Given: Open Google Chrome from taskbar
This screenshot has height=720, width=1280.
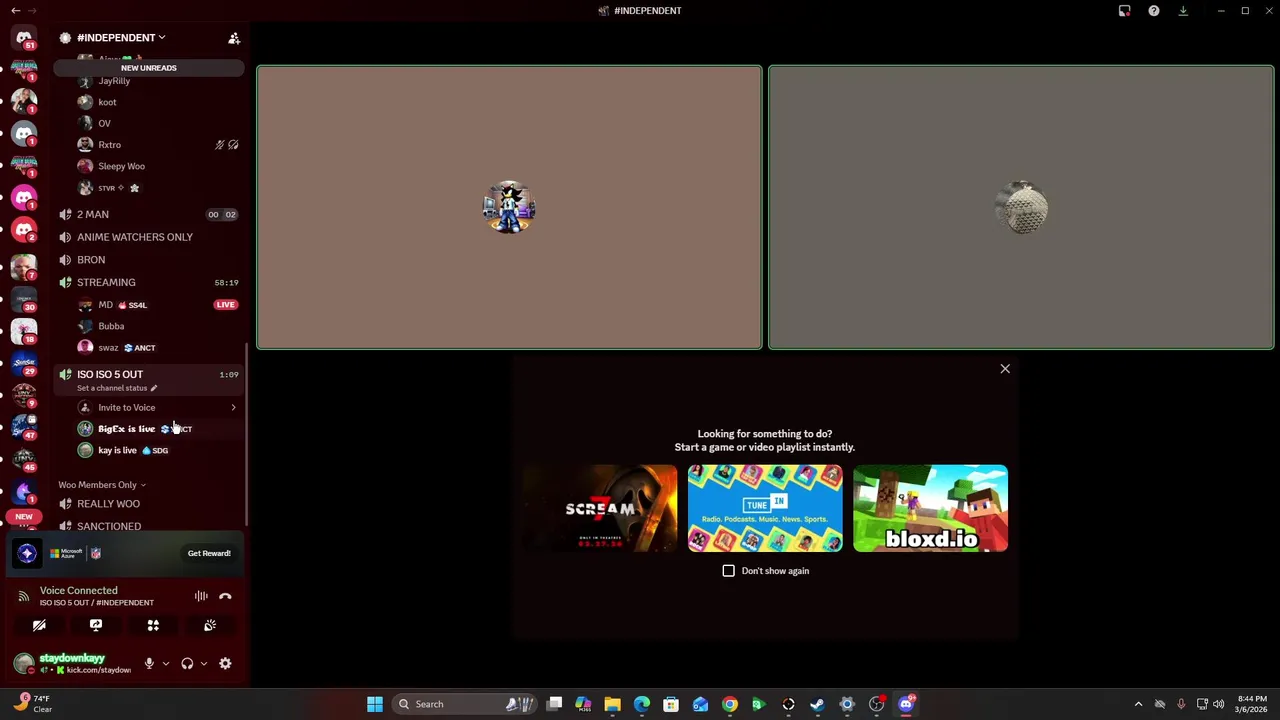Looking at the screenshot, I should coord(730,704).
